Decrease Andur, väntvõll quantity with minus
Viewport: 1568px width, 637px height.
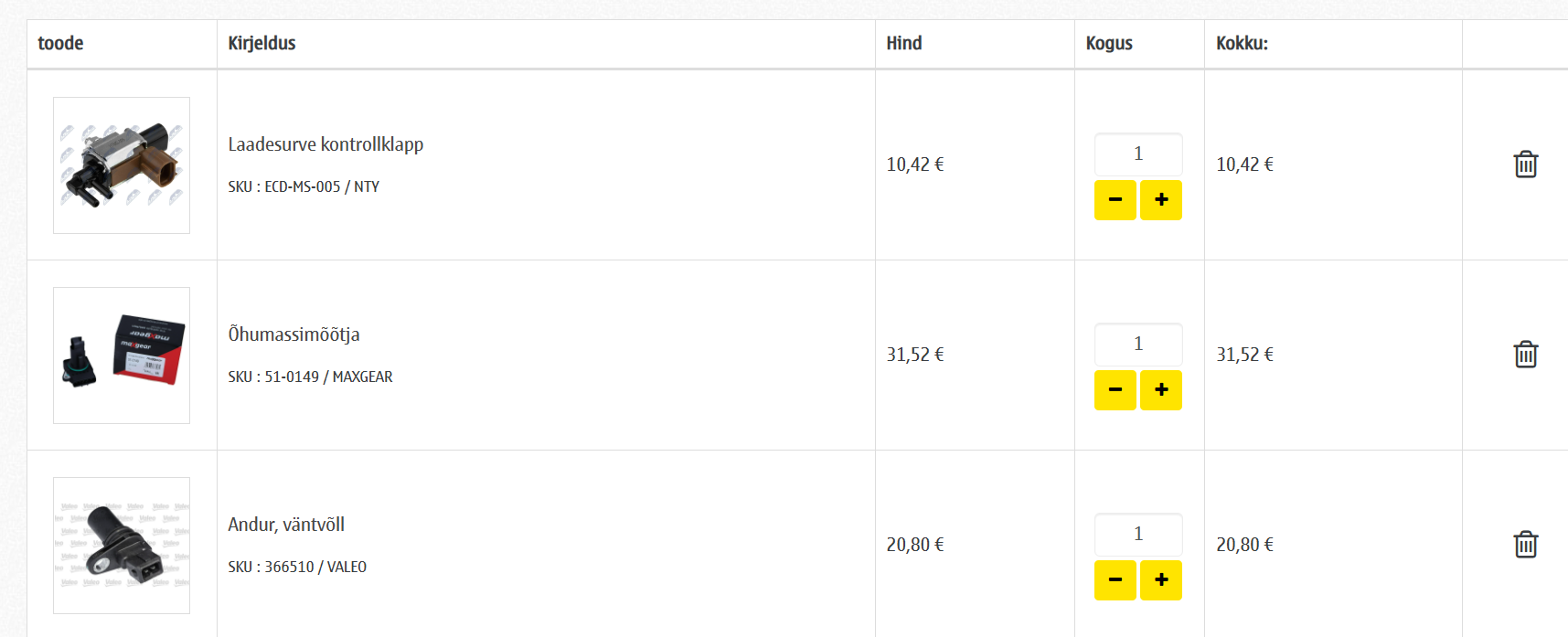click(1115, 580)
